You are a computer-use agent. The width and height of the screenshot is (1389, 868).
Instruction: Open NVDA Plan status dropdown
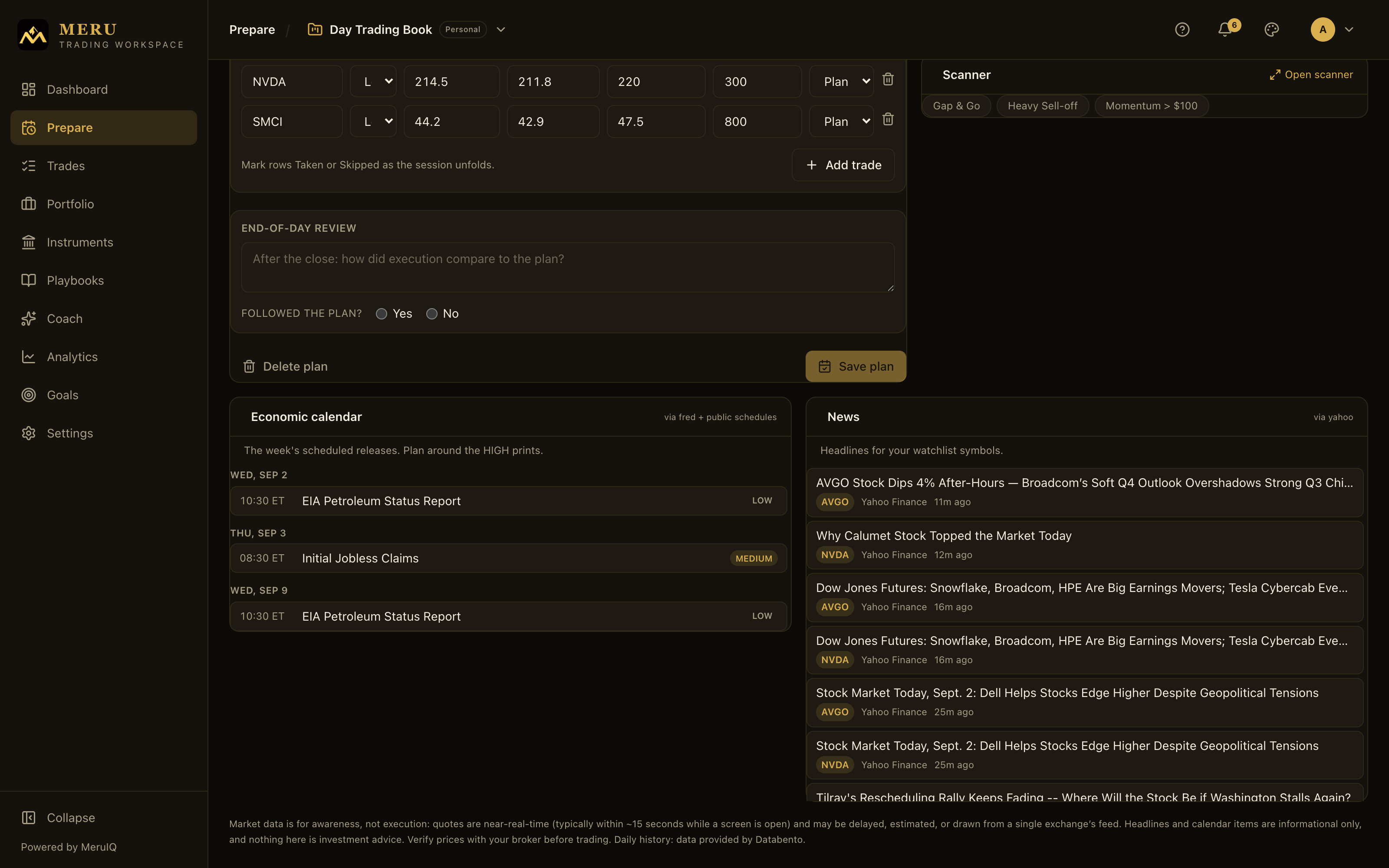842,82
